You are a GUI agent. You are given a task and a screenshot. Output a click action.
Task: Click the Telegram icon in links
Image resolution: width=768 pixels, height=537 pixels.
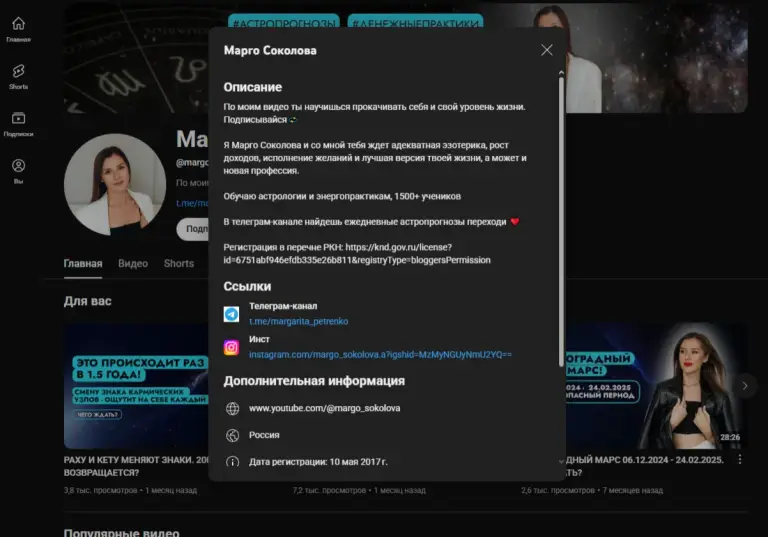tap(232, 314)
